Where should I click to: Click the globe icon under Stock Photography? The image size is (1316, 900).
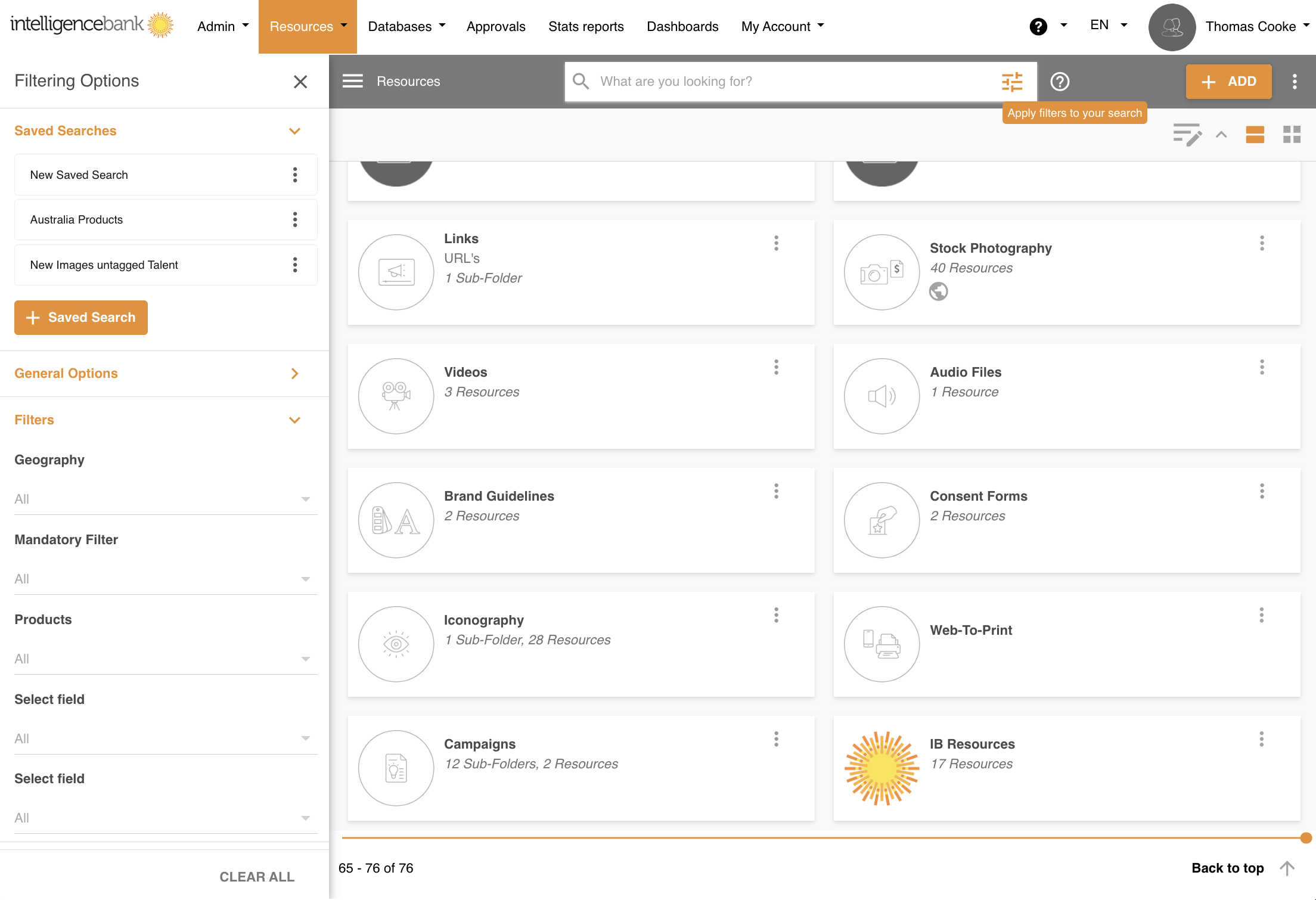tap(938, 291)
